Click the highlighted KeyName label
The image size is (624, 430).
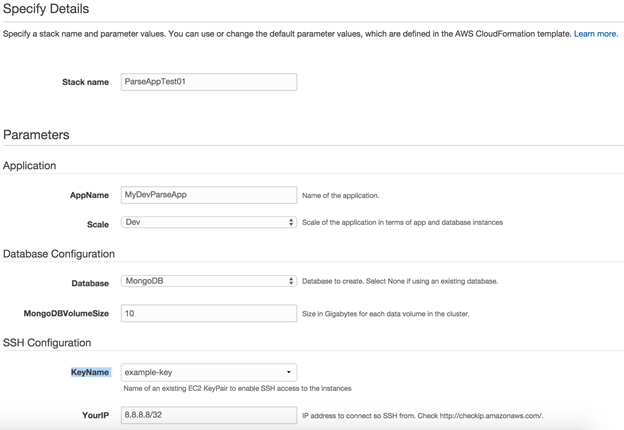(x=90, y=372)
